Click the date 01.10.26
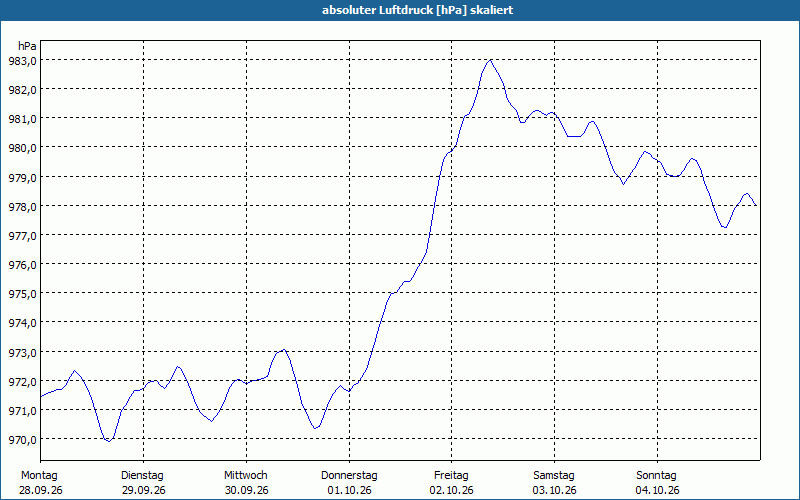The image size is (800, 500). (349, 491)
